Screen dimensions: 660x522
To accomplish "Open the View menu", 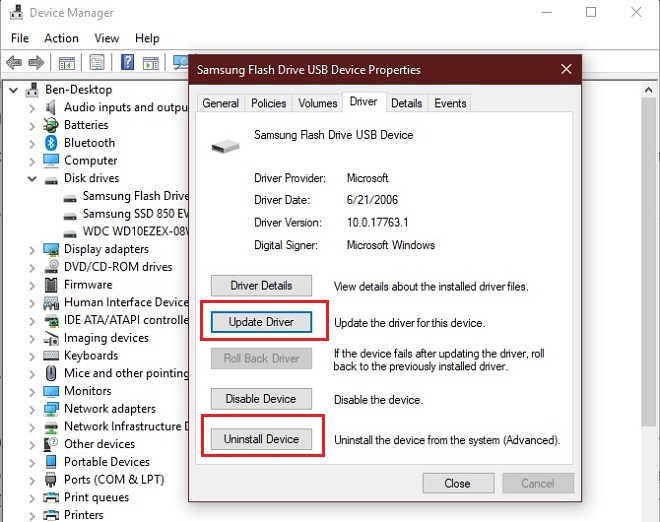I will (x=106, y=38).
